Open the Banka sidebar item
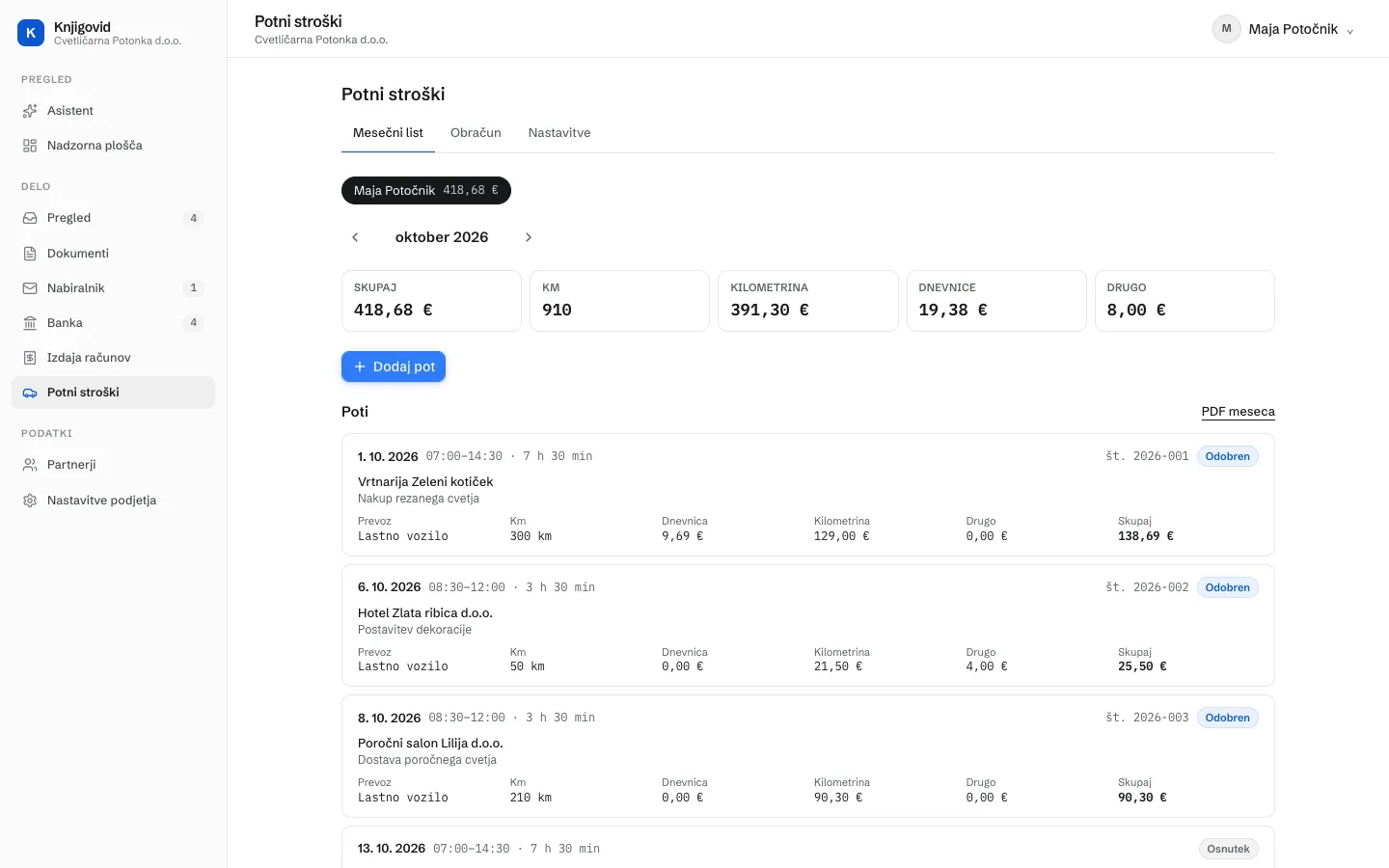This screenshot has width=1389, height=868. (113, 323)
